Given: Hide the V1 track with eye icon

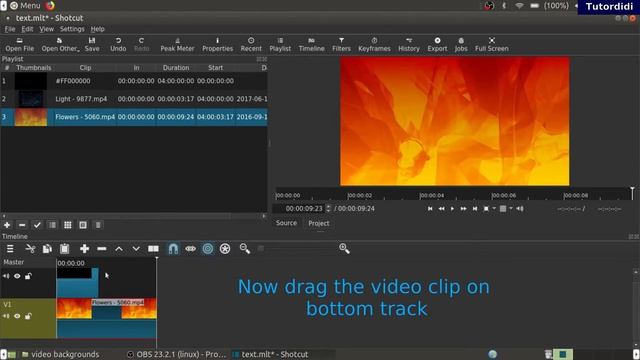Looking at the screenshot, I should [x=17, y=316].
